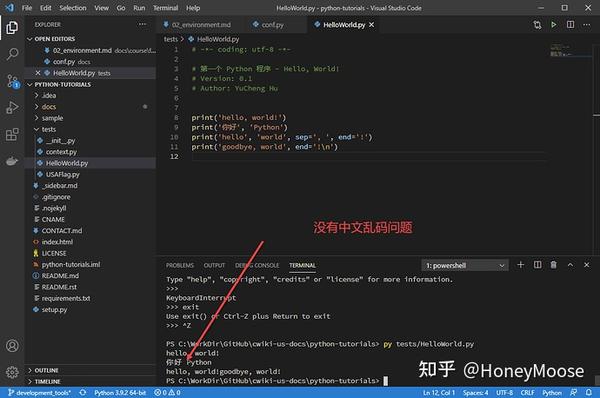Split the editor to the right
This screenshot has height=398, width=600.
pyautogui.click(x=570, y=24)
